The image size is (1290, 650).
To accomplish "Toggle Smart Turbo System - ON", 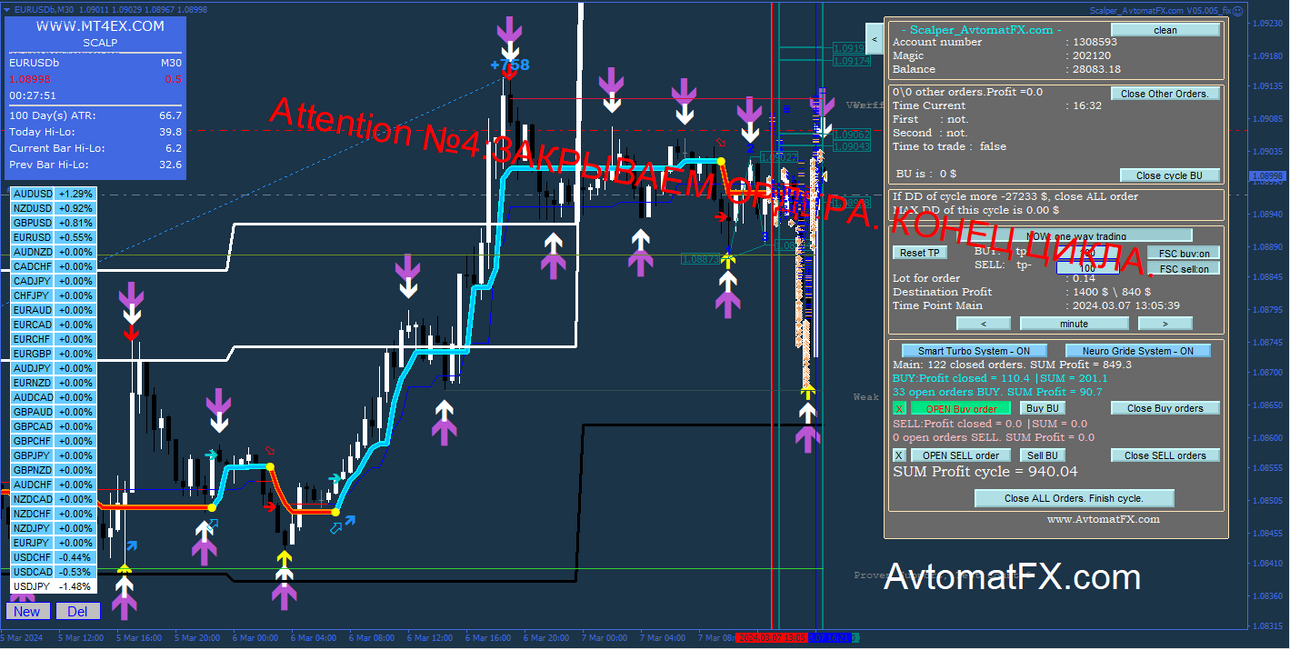I will point(974,351).
